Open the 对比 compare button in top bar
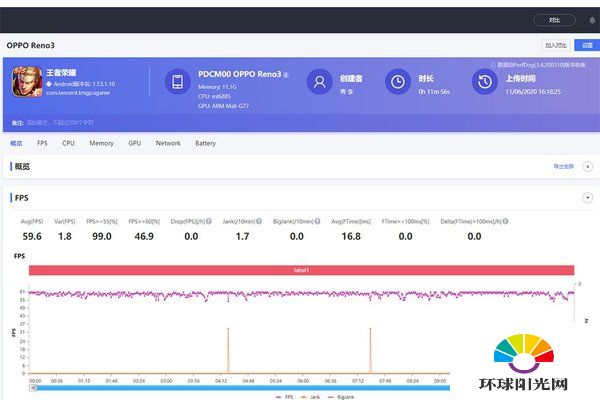The width and height of the screenshot is (600, 400). (x=554, y=20)
